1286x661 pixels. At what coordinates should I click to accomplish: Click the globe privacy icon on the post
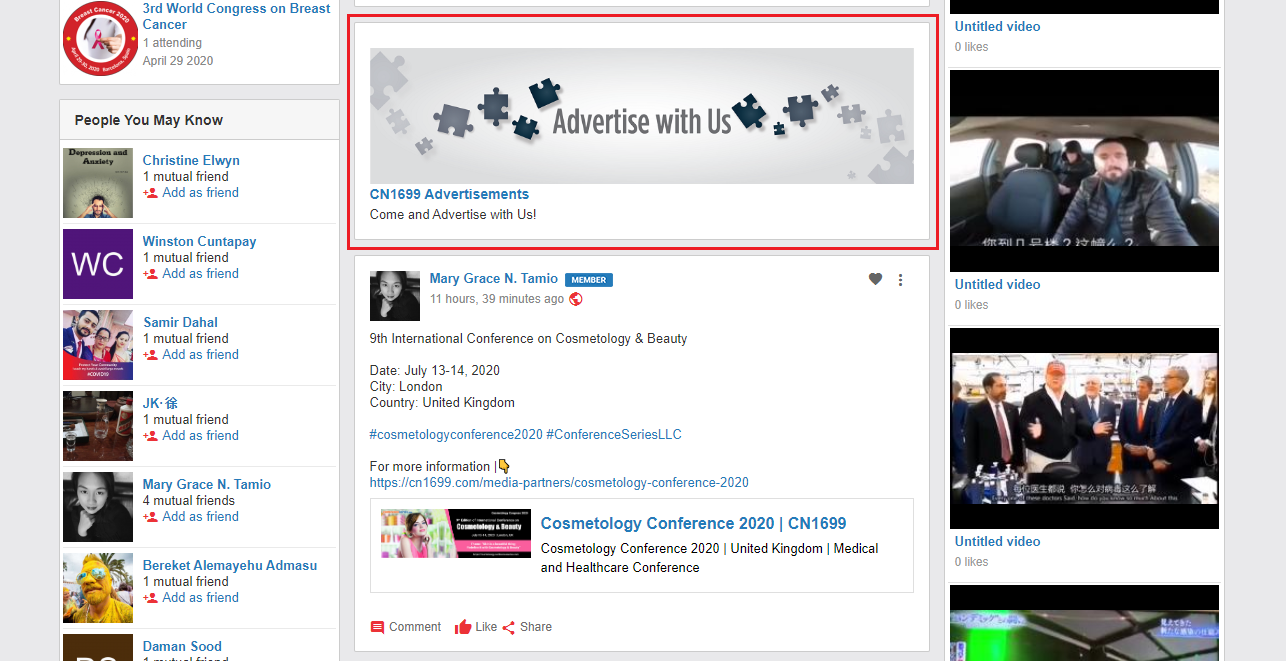tap(576, 299)
